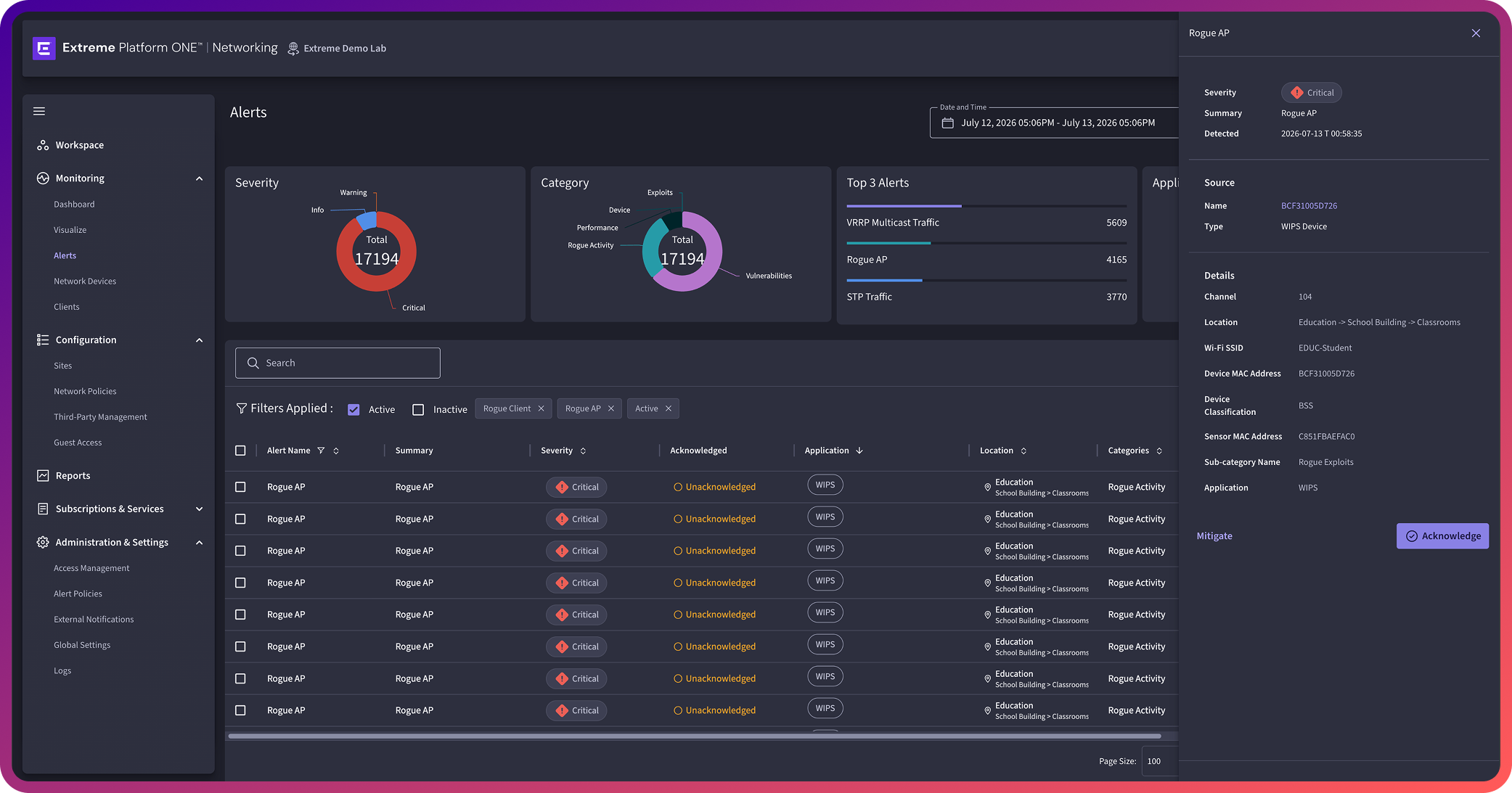Toggle the hamburger menu icon
Image resolution: width=1512 pixels, height=793 pixels.
click(39, 111)
